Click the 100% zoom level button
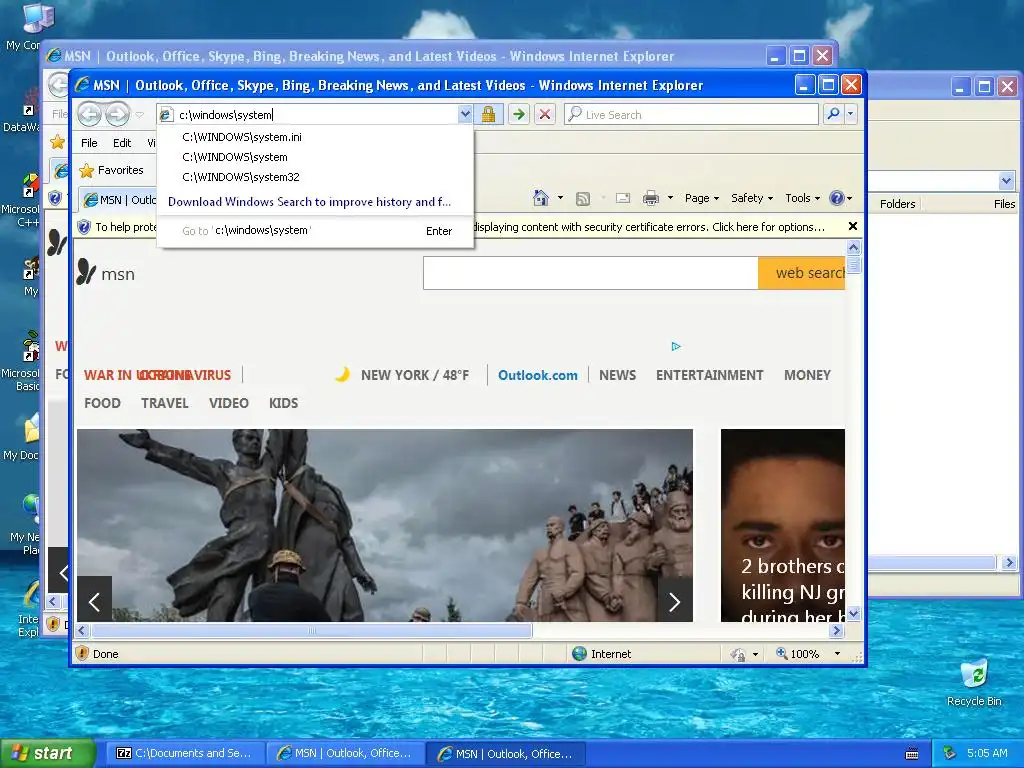Image resolution: width=1024 pixels, height=768 pixels. (x=797, y=654)
